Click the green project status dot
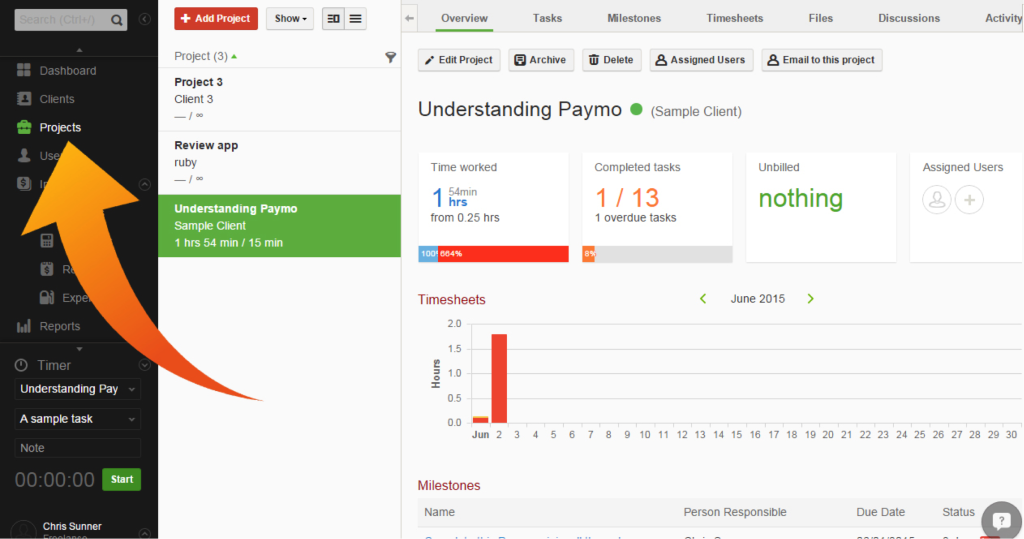Viewport: 1024px width, 539px height. (x=636, y=110)
